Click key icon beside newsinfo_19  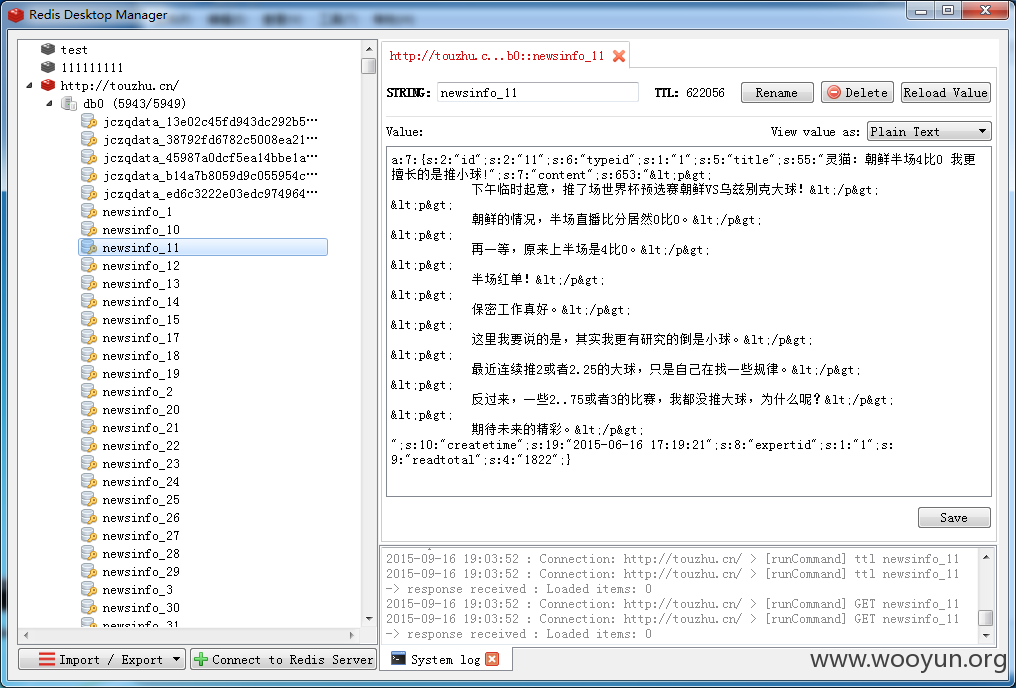(89, 374)
